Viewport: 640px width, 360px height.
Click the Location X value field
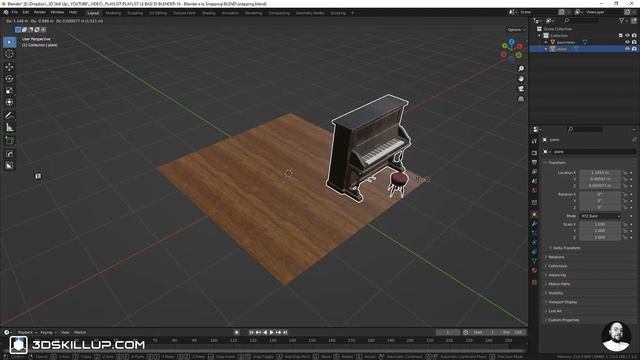[x=600, y=173]
